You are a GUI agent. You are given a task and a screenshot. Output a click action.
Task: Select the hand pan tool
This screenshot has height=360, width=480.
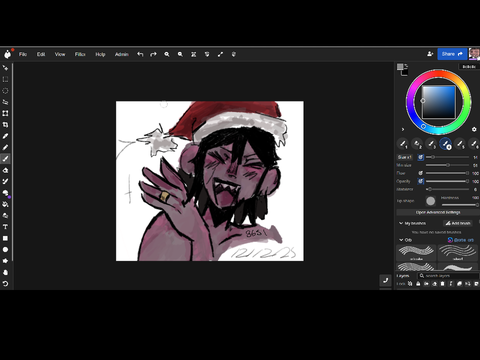coord(5,272)
